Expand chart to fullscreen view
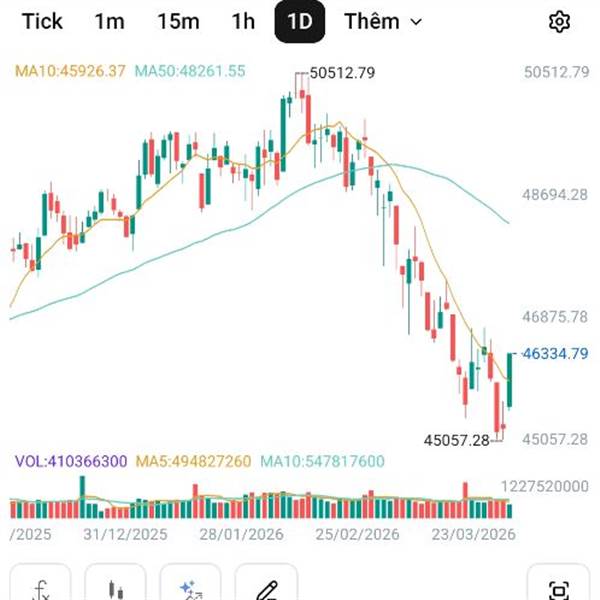The height and width of the screenshot is (600, 600). pos(559,590)
